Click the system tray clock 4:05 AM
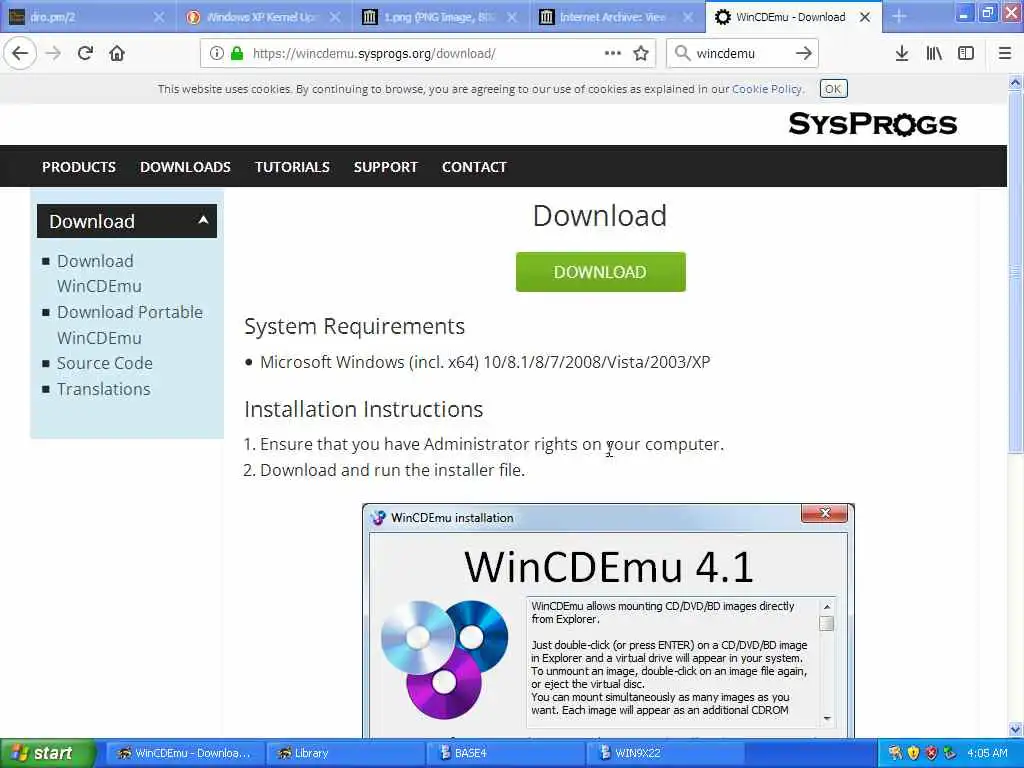This screenshot has width=1024, height=768. [x=987, y=753]
